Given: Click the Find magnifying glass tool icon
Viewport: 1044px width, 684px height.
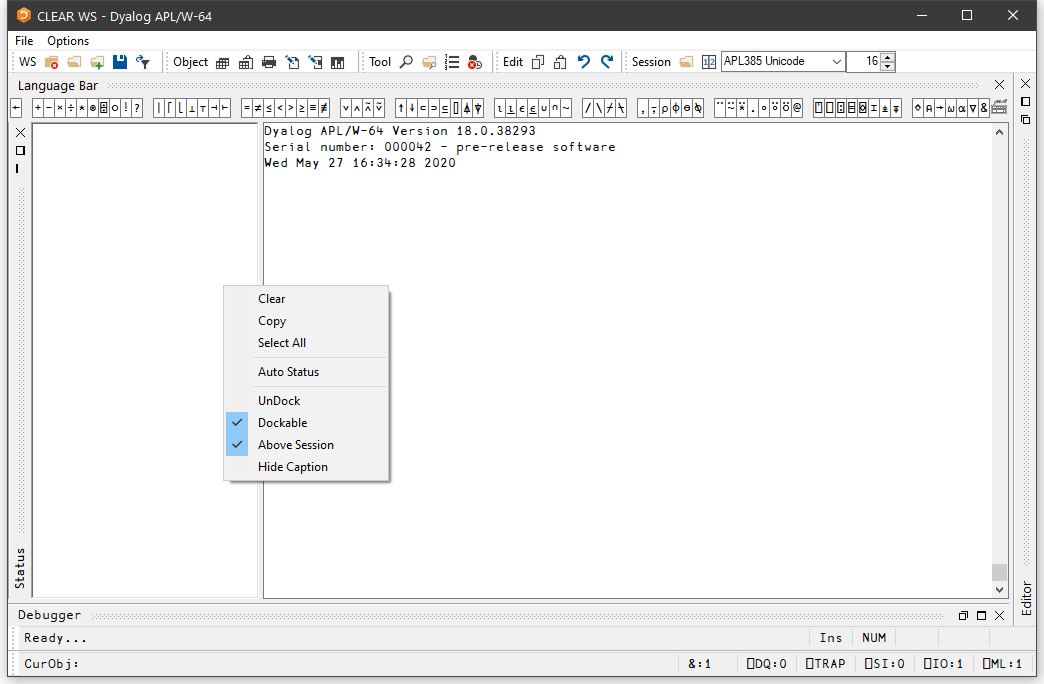Looking at the screenshot, I should pos(406,62).
